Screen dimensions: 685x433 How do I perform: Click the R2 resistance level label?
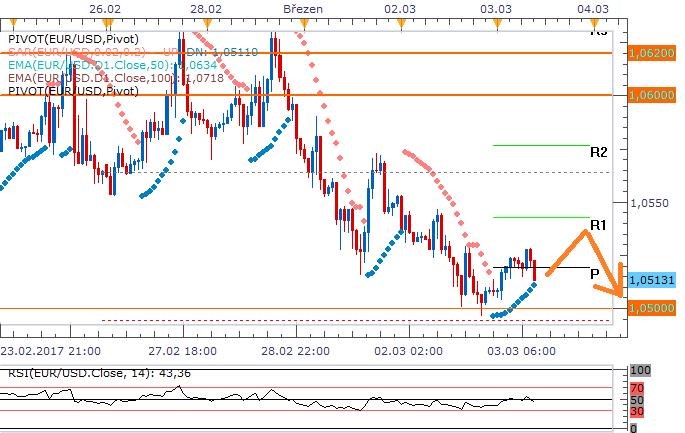pyautogui.click(x=600, y=153)
